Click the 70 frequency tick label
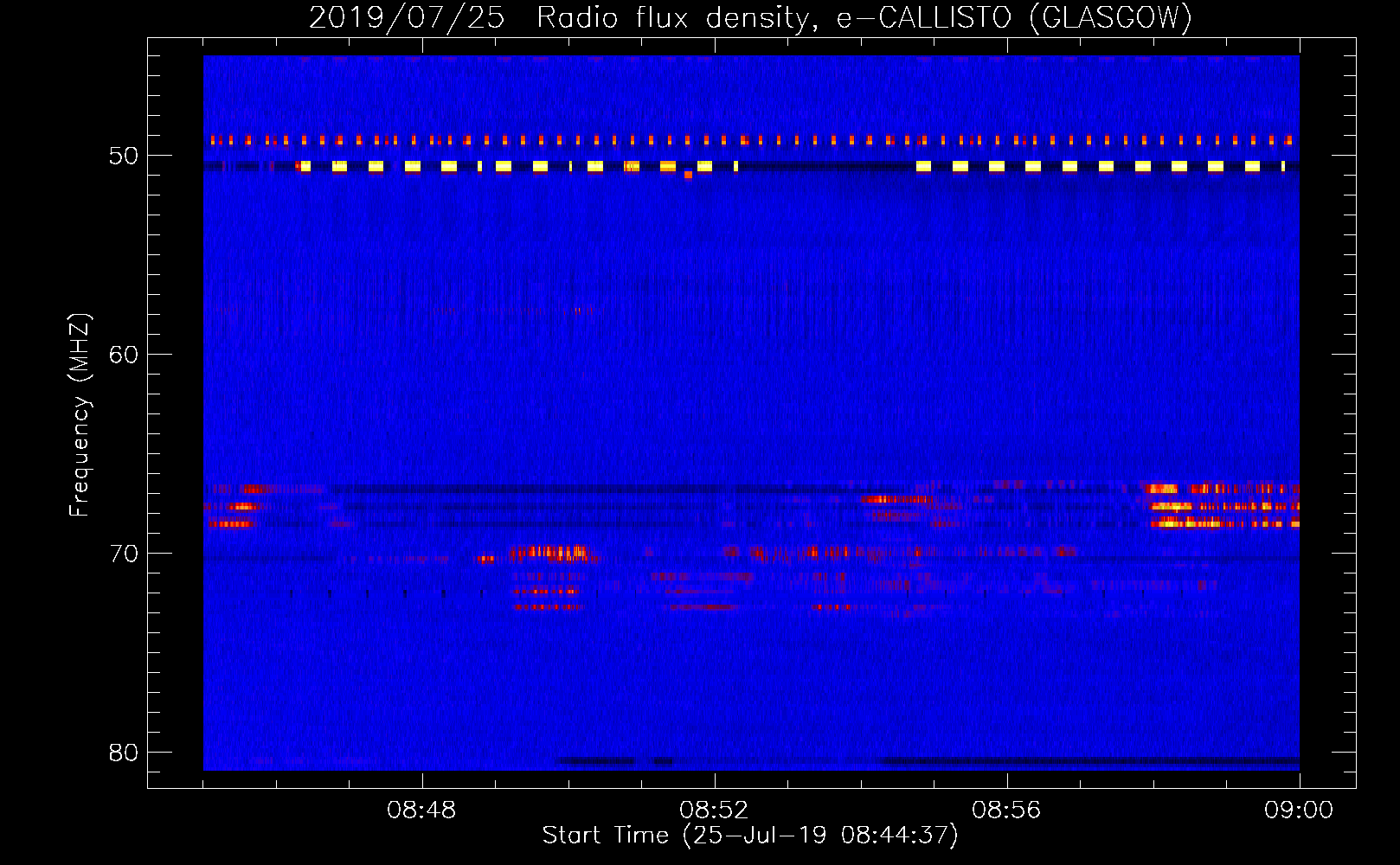1400x865 pixels. click(x=124, y=554)
